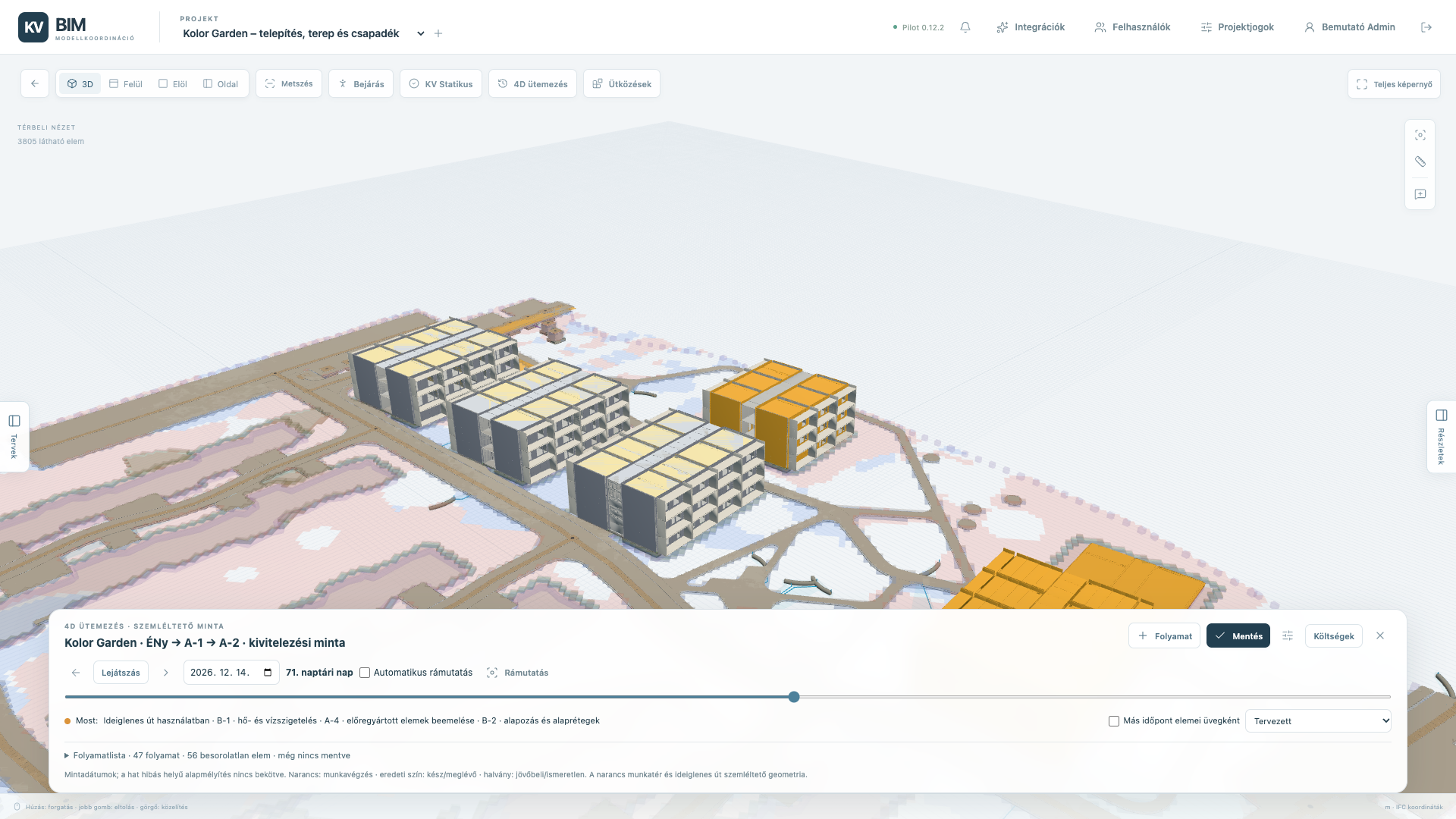Click the Mentés save button
Viewport: 1456px width, 819px height.
[1238, 635]
